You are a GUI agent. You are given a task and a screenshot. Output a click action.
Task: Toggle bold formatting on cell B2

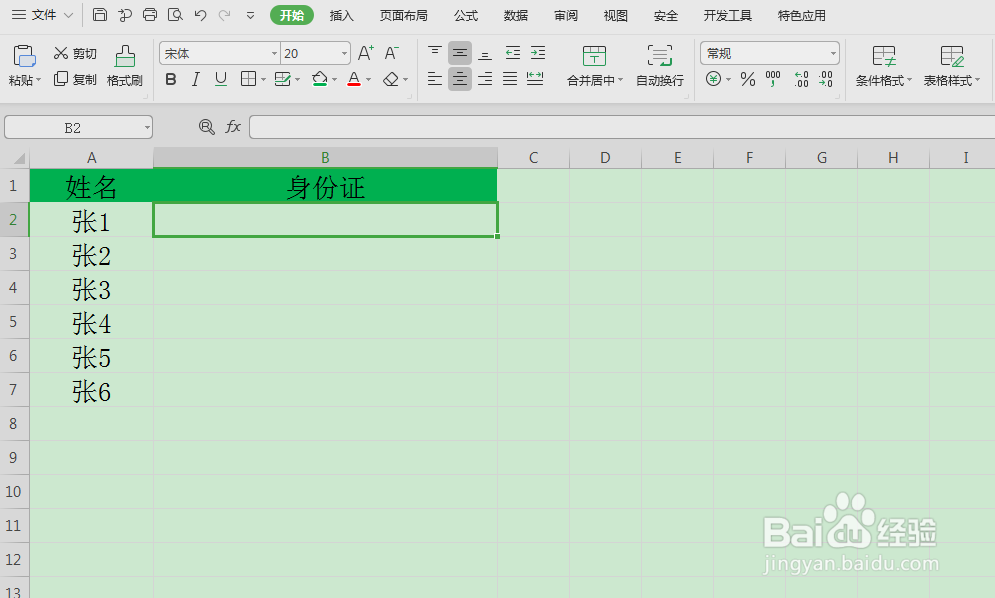pos(170,80)
